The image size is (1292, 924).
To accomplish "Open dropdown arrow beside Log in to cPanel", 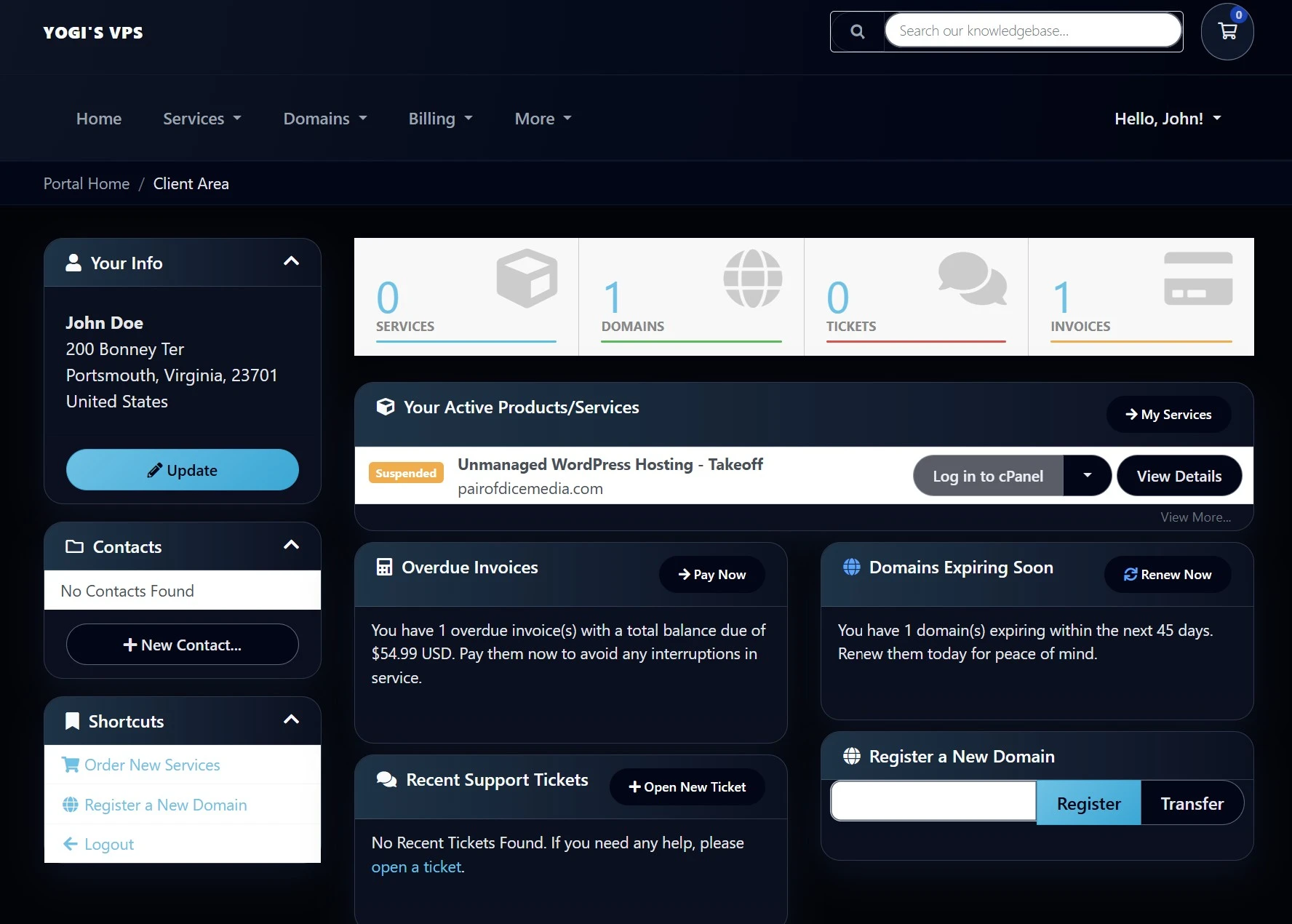I will point(1087,476).
